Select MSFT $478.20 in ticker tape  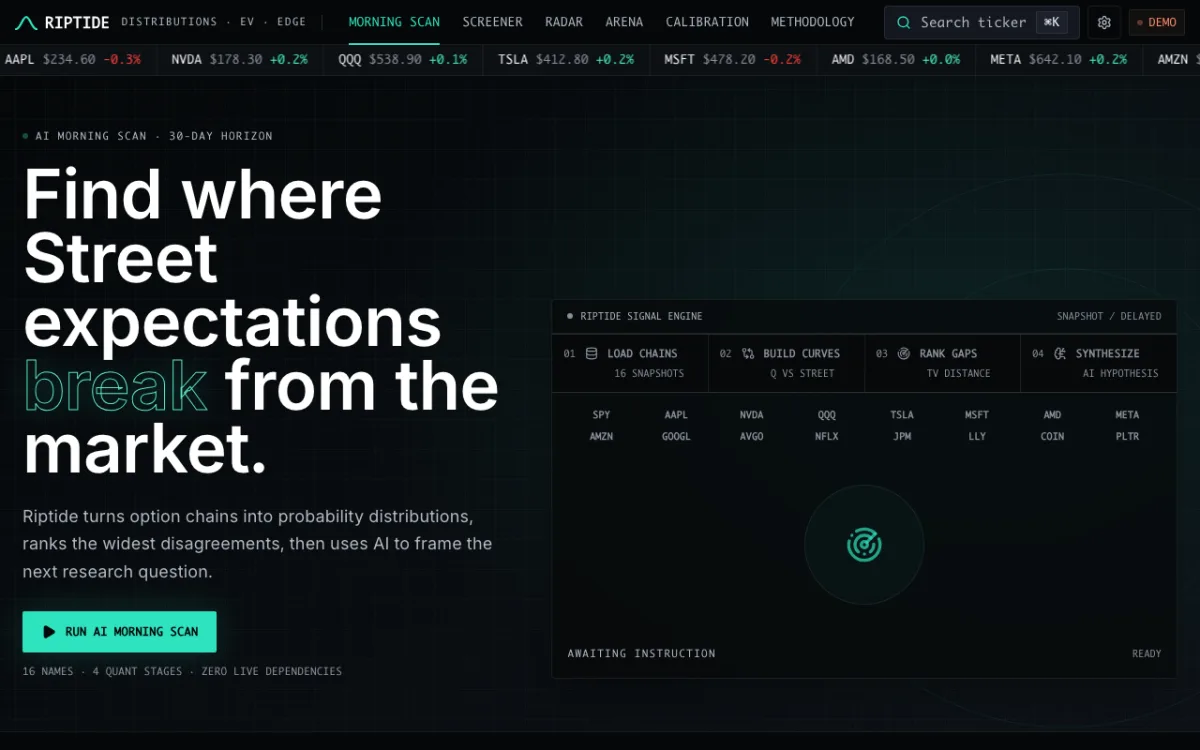click(732, 60)
